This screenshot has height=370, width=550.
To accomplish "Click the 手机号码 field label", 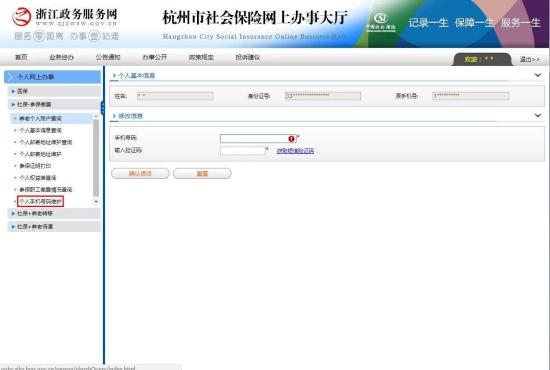I will [126, 138].
